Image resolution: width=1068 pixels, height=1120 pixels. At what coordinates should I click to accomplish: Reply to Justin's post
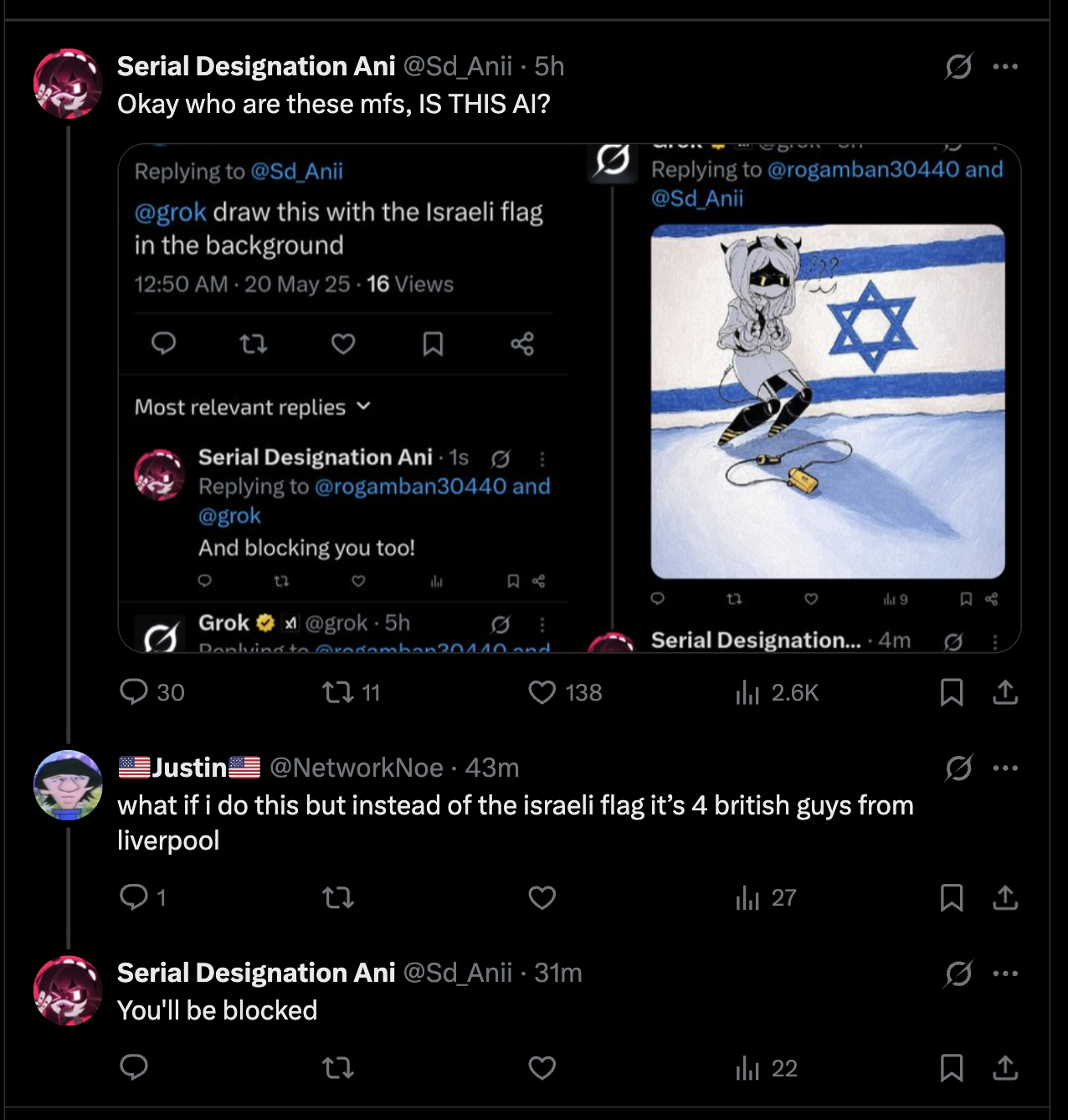(134, 897)
